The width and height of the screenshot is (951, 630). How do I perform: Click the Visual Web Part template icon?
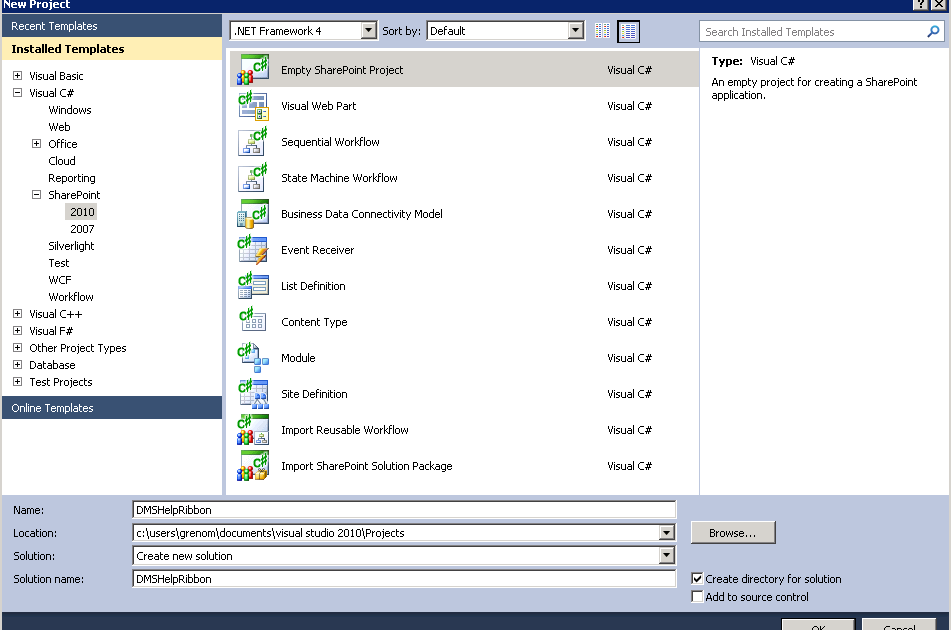(x=253, y=106)
